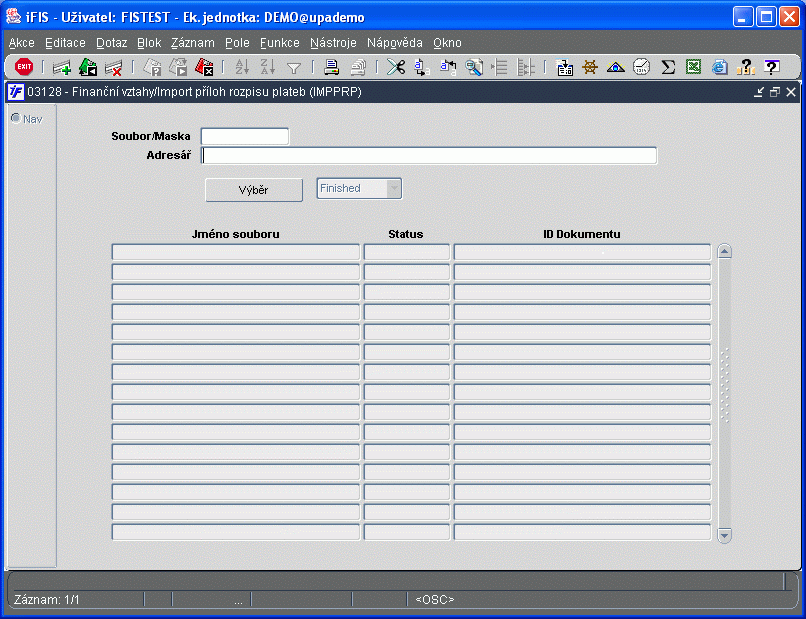
Task: Click the tree hierarchy lines icon
Action: (x=525, y=67)
